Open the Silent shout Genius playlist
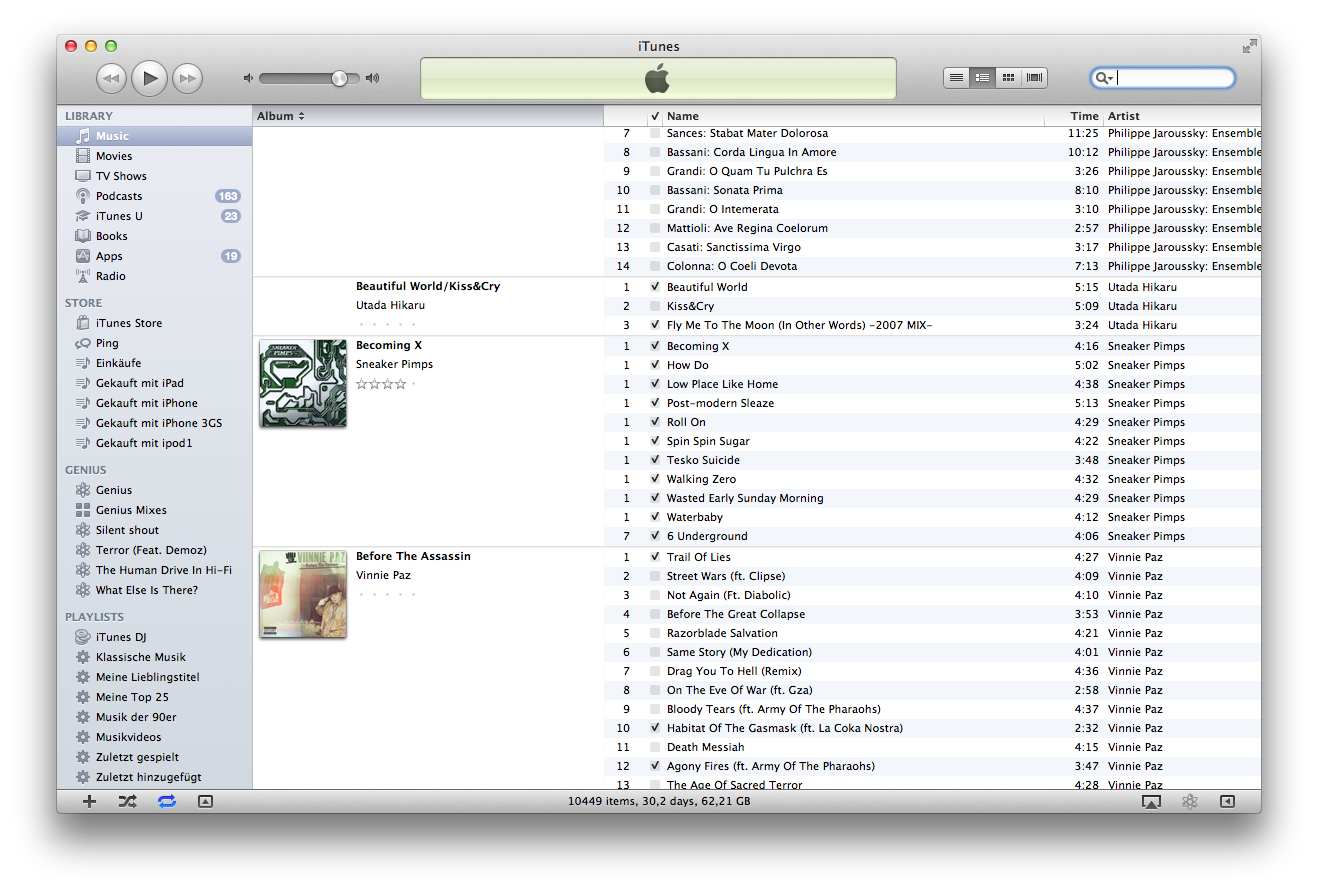The height and width of the screenshot is (892, 1318). pyautogui.click(x=154, y=530)
